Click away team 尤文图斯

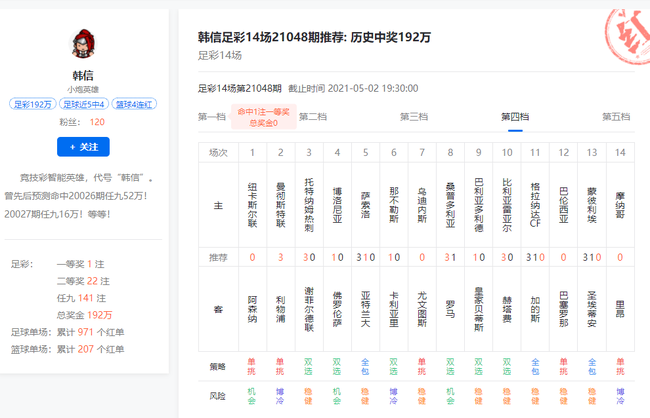(x=422, y=309)
